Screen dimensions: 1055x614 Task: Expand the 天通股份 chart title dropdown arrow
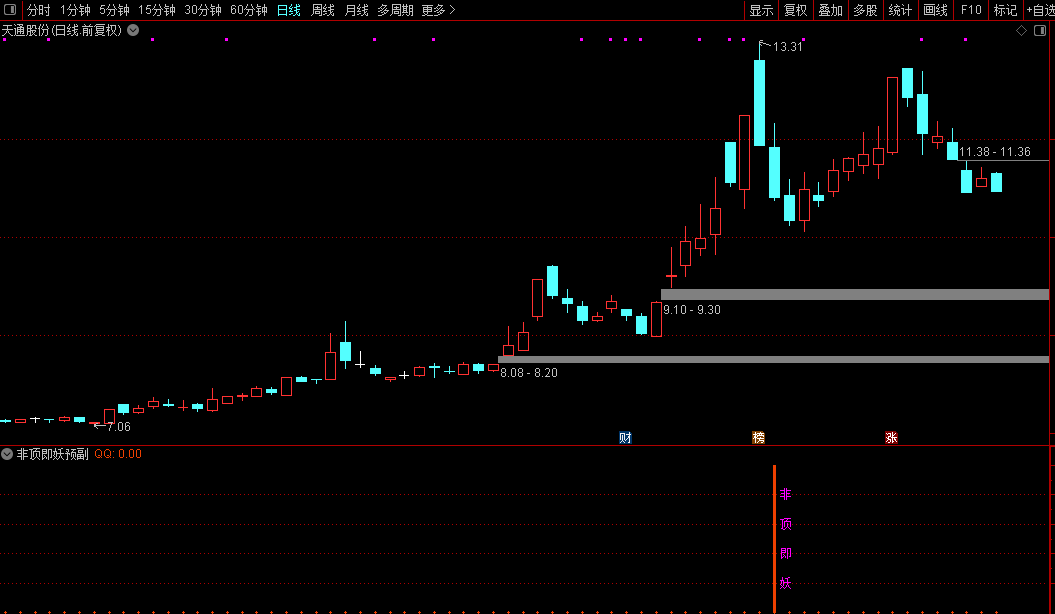(133, 30)
